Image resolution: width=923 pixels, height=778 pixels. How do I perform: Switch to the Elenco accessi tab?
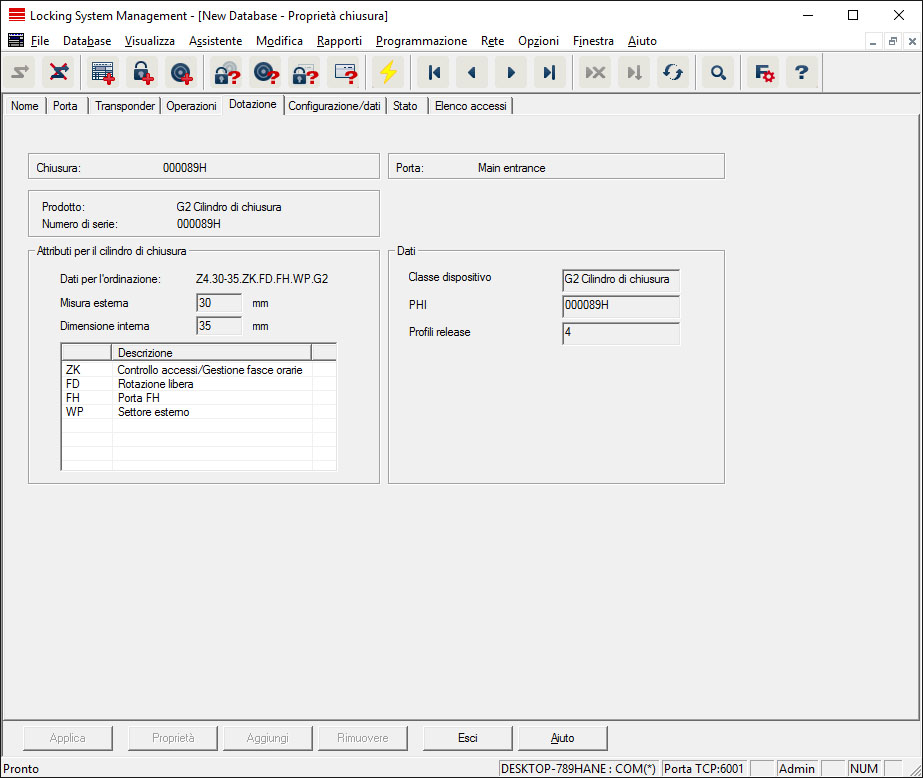coord(470,106)
